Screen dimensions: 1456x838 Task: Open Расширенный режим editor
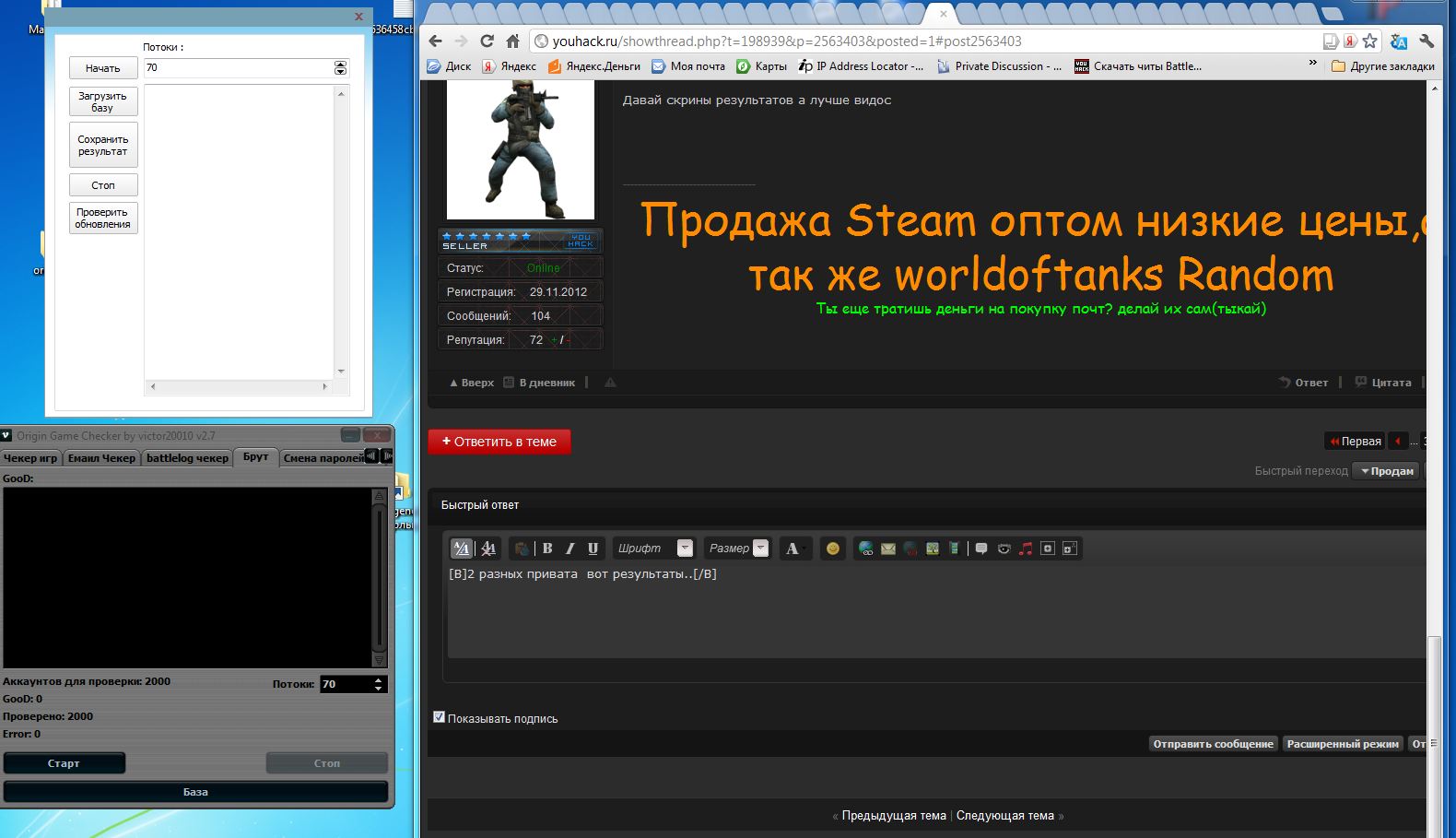1343,744
